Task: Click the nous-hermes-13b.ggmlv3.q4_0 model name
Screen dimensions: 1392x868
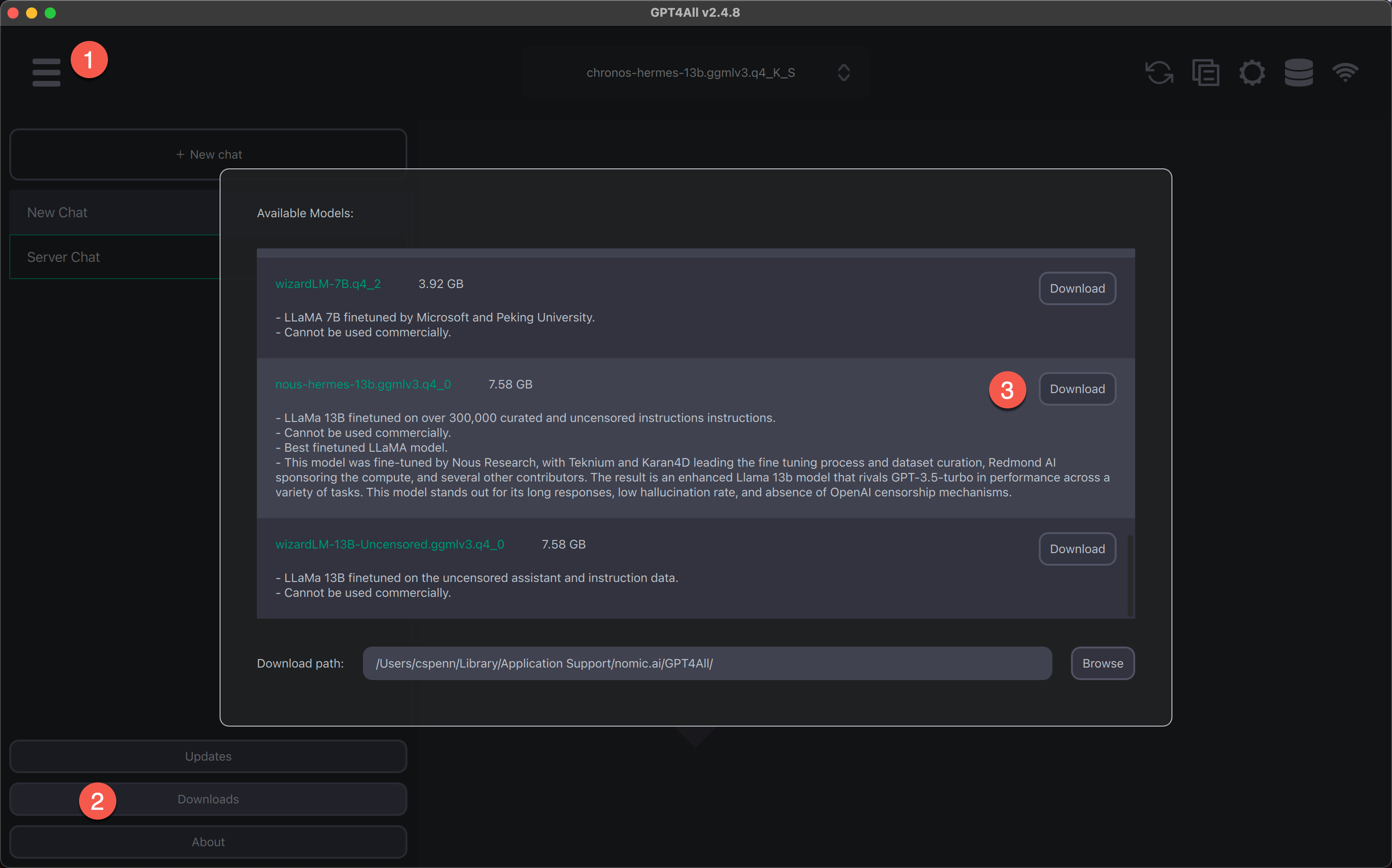Action: click(x=363, y=384)
